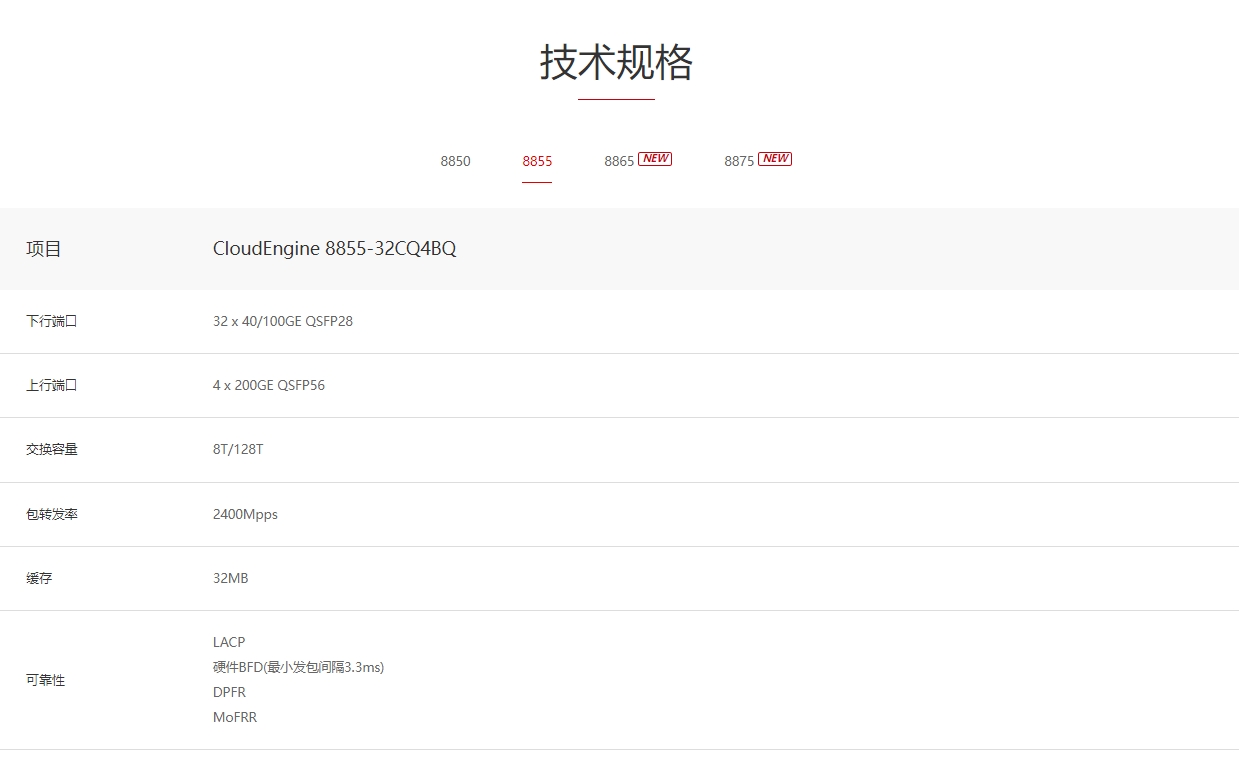Select the CloudEngine 8855-32CQ4BQ model name

[334, 249]
